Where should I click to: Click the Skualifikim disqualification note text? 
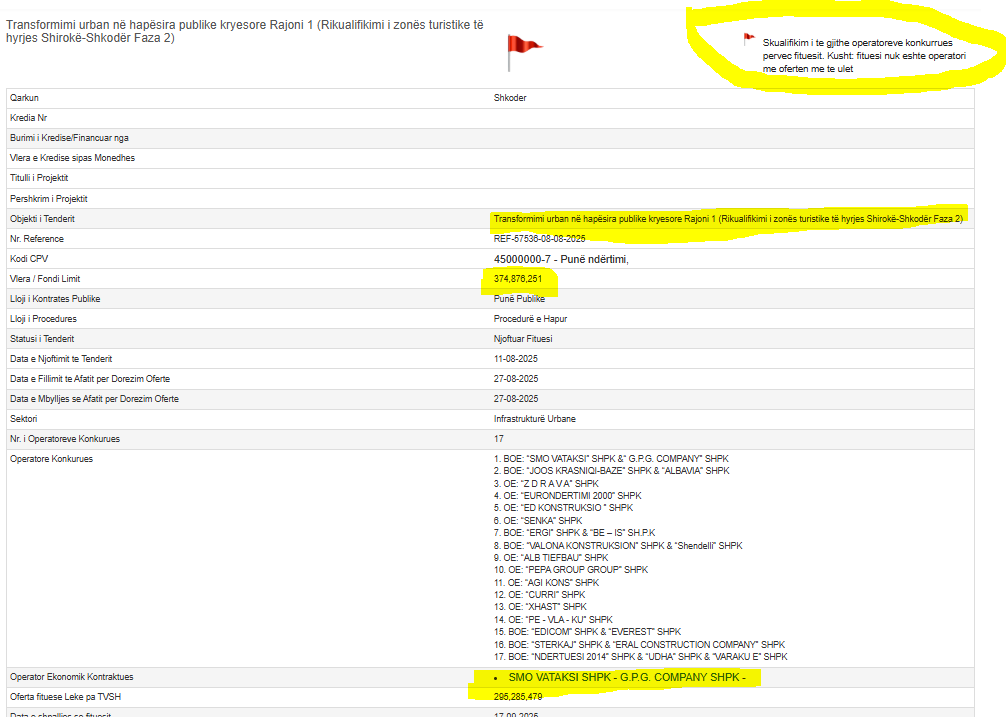[x=864, y=56]
